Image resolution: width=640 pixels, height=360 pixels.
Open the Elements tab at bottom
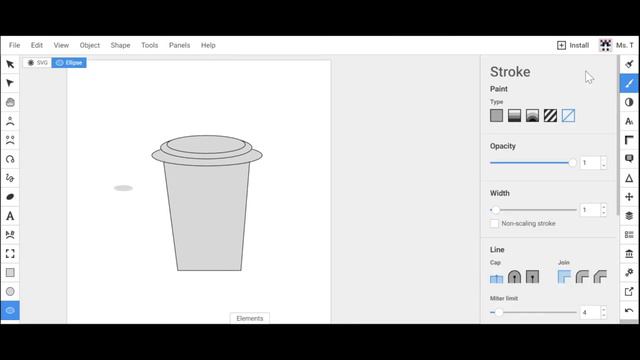pos(250,318)
